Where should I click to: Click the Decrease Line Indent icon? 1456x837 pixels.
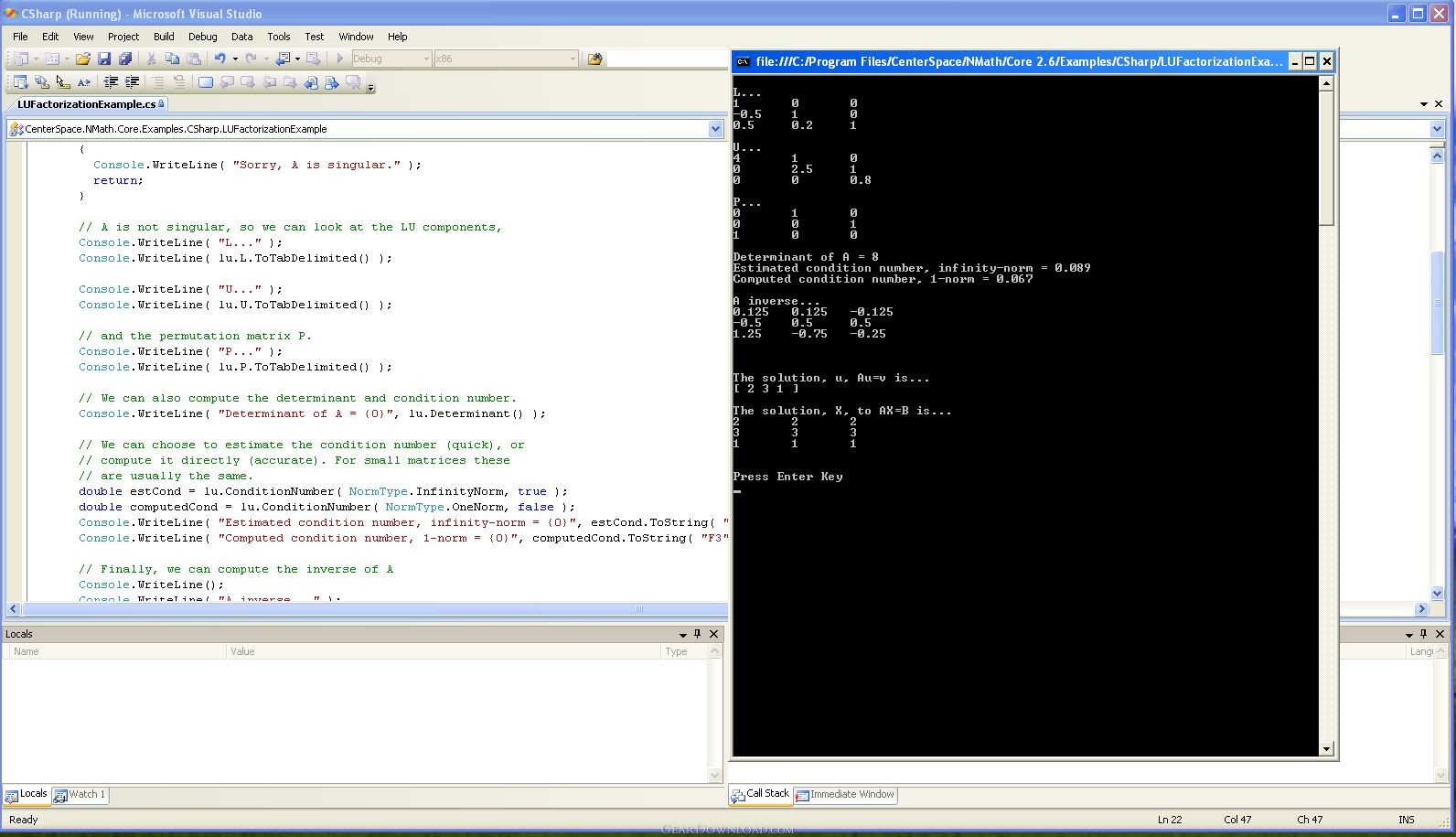coord(111,82)
